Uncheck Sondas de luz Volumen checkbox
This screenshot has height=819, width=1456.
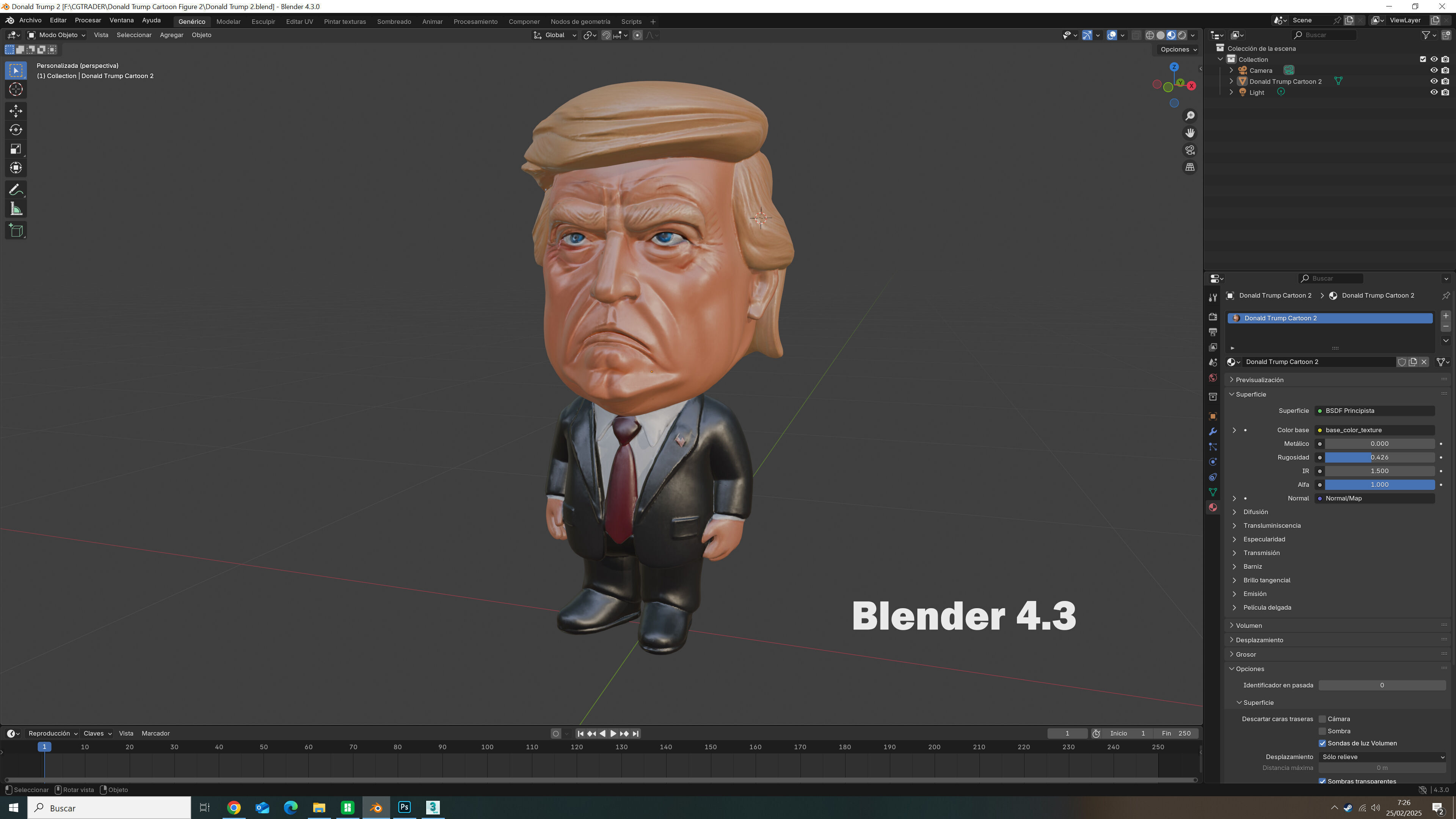pos(1322,743)
